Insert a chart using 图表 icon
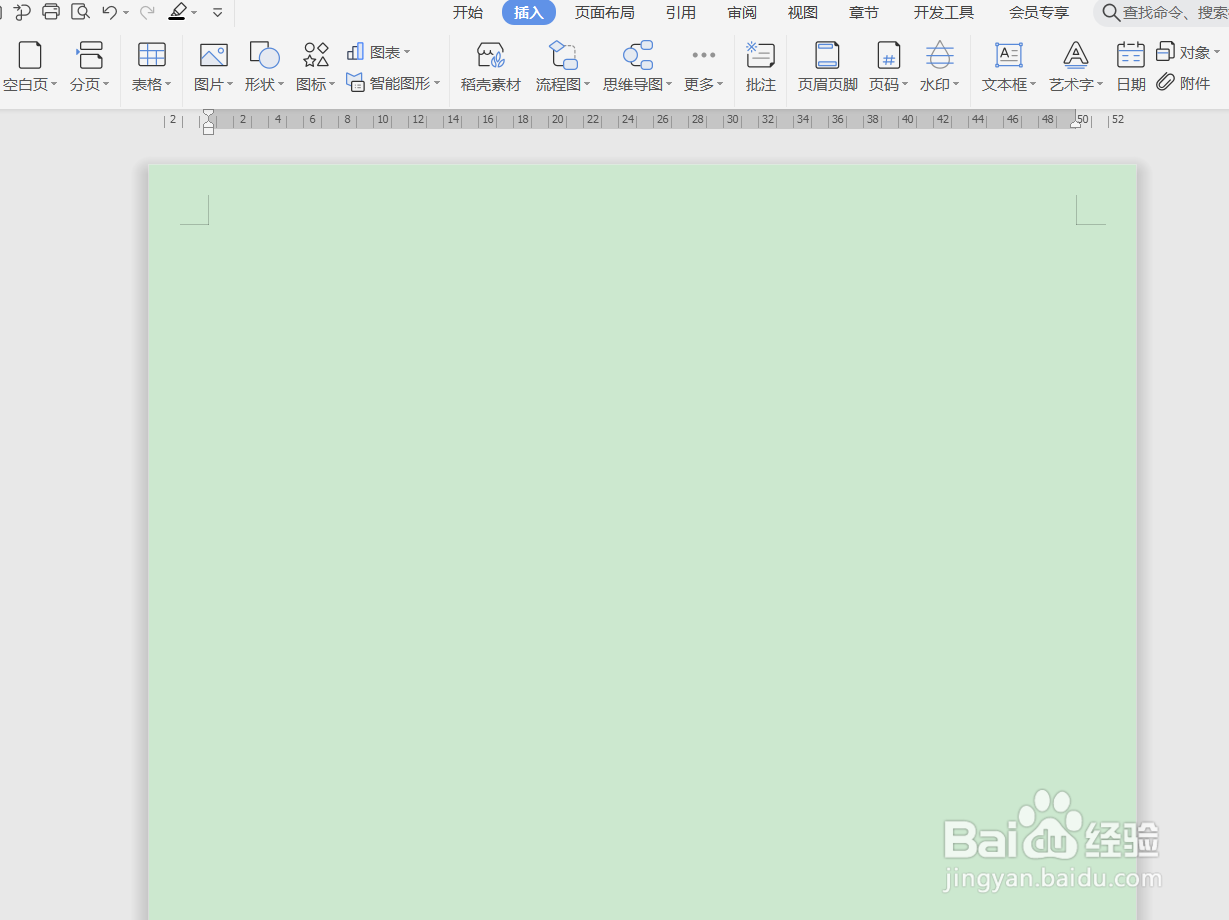 pyautogui.click(x=355, y=52)
